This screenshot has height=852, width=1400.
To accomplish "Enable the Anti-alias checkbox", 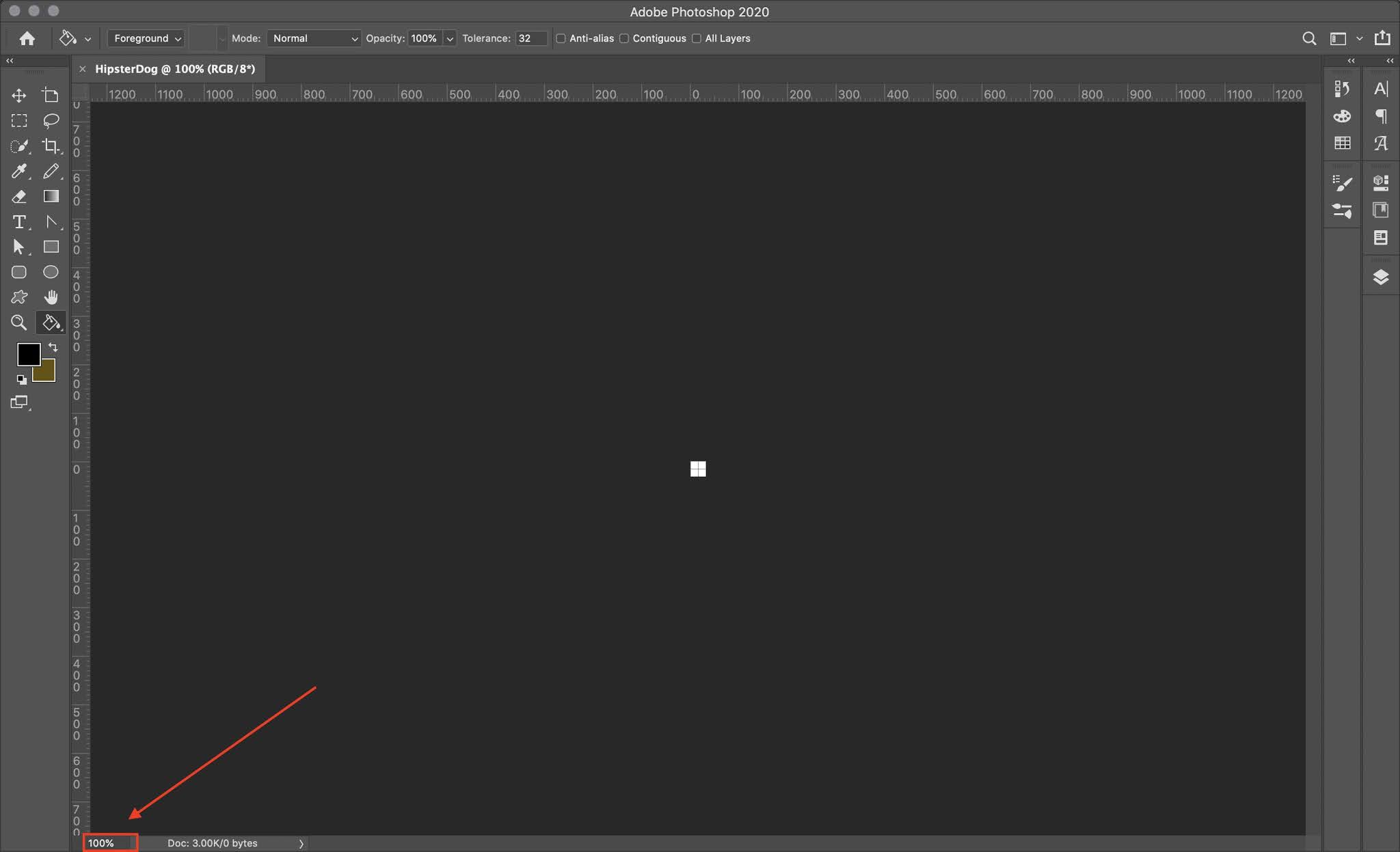I will coord(561,38).
